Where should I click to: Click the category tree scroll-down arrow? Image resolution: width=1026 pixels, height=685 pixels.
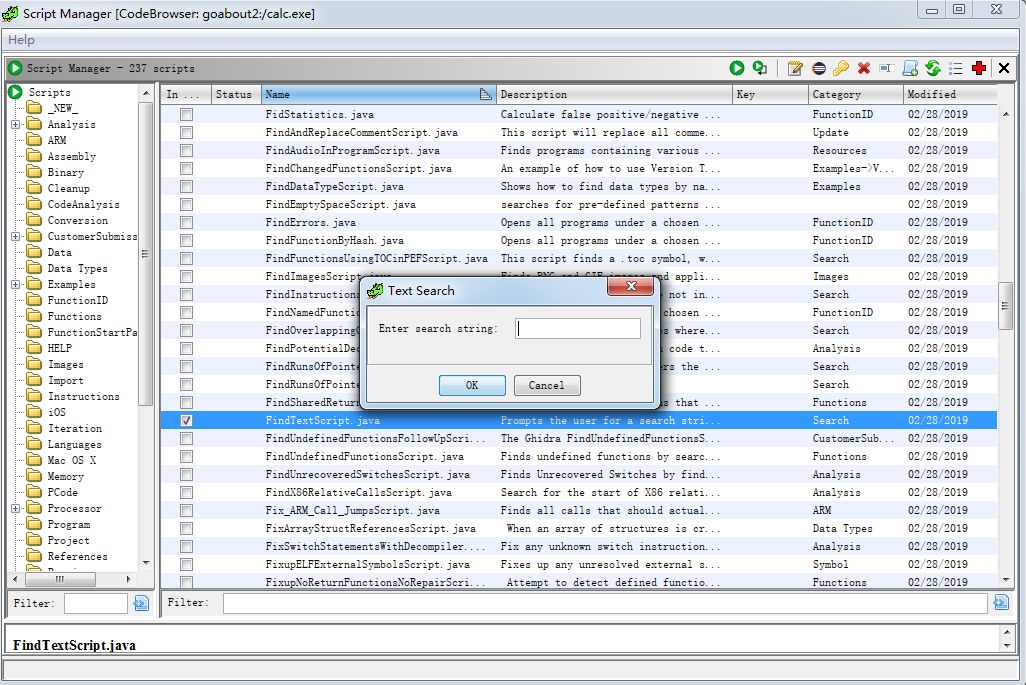pos(146,562)
